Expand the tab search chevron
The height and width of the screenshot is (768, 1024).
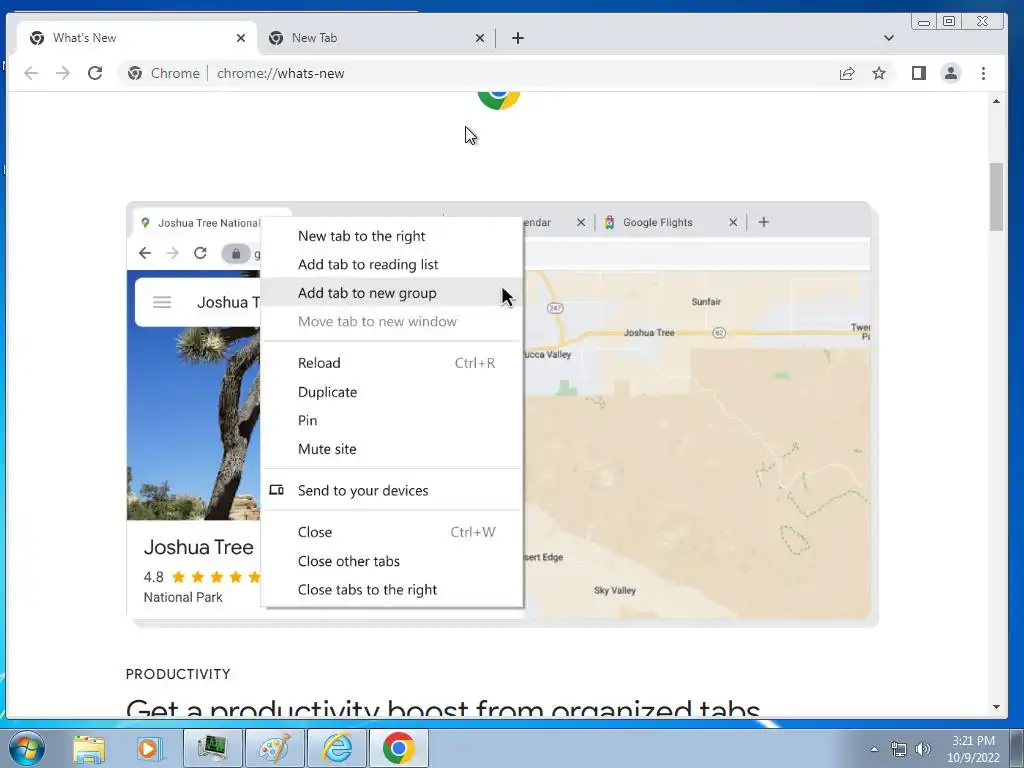pos(889,38)
